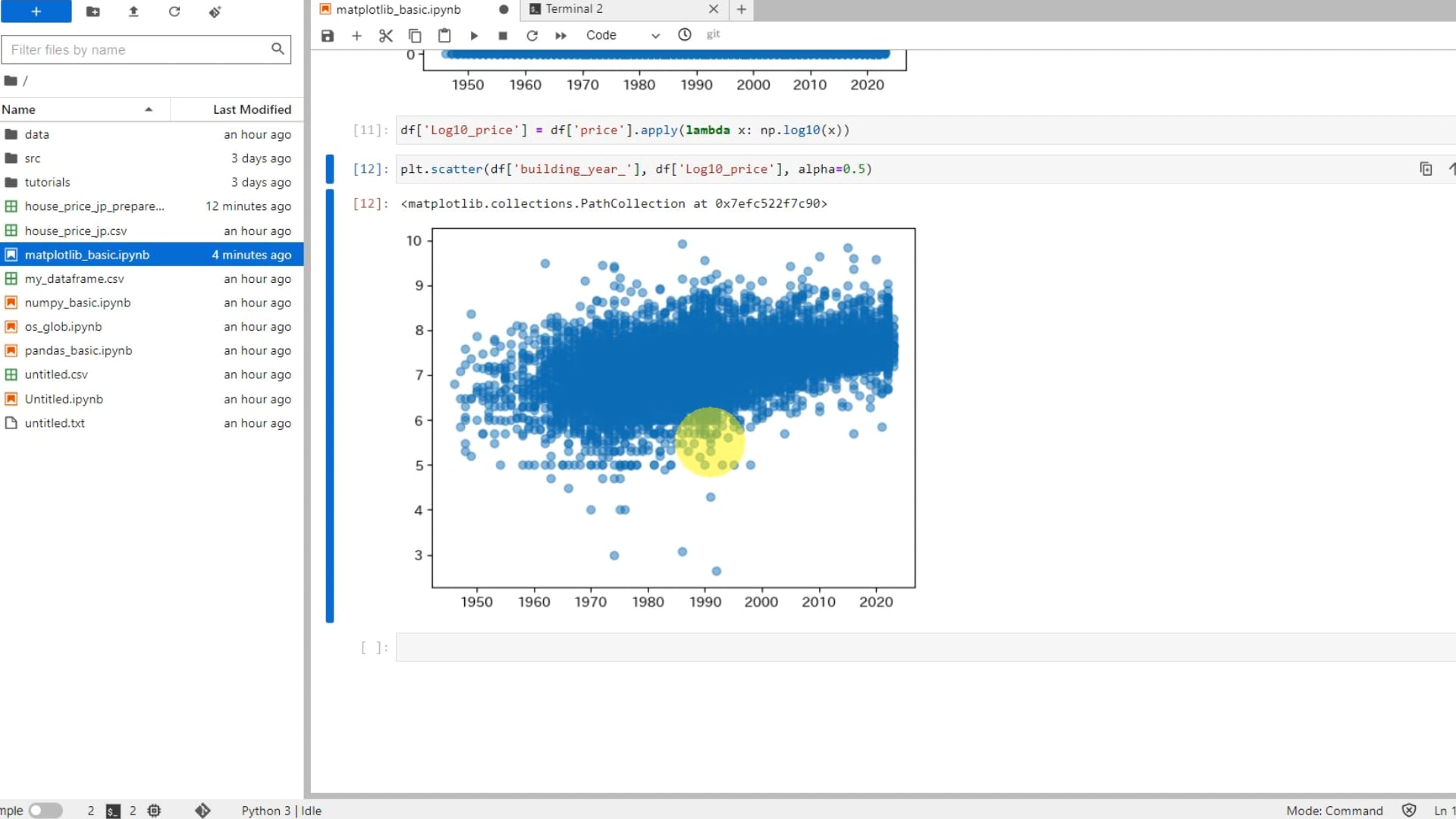Restart kernel and run all cells
Screen dimensions: 1456x819
561,36
